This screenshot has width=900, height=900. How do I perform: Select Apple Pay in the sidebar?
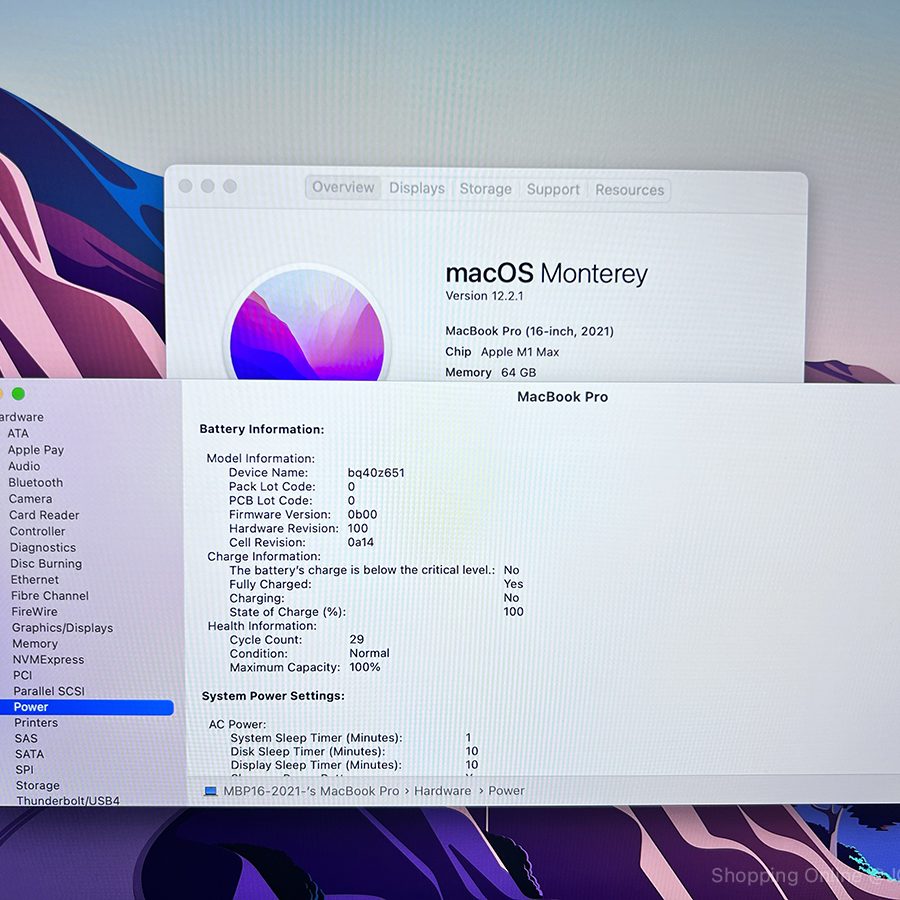(36, 450)
